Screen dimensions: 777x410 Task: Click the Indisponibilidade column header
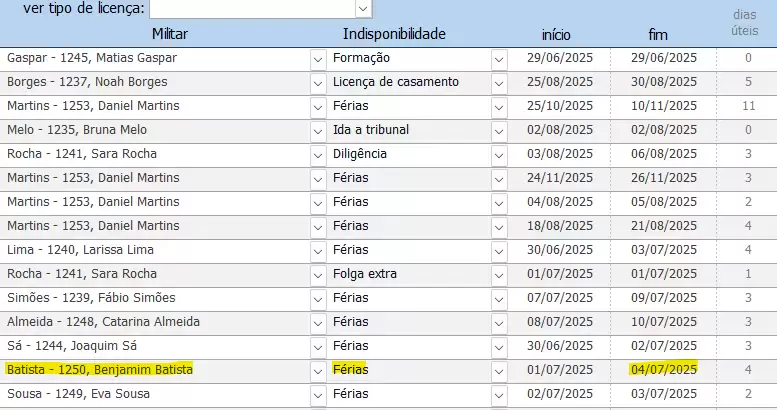coord(394,34)
